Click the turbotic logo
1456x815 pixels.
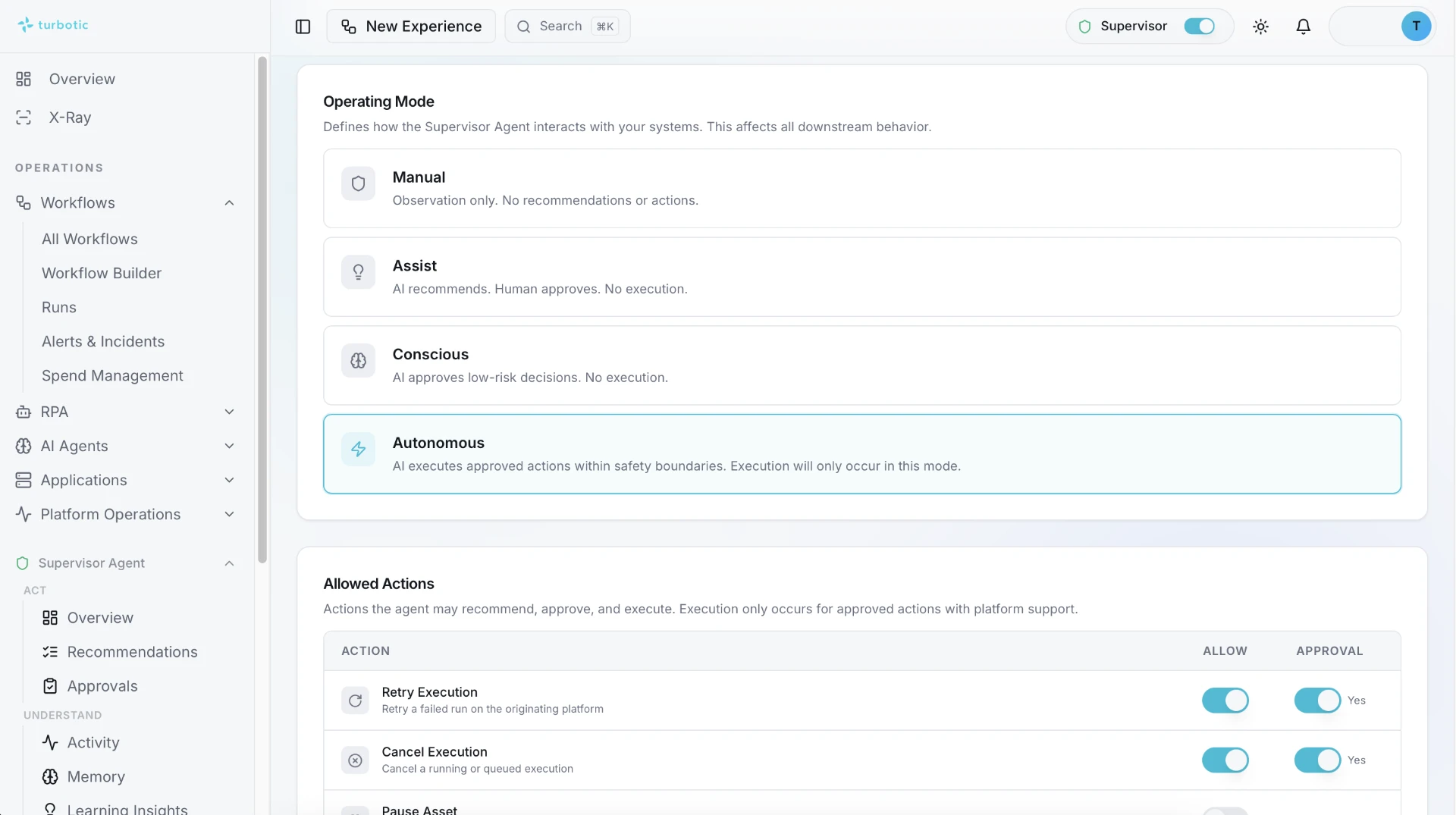[52, 25]
